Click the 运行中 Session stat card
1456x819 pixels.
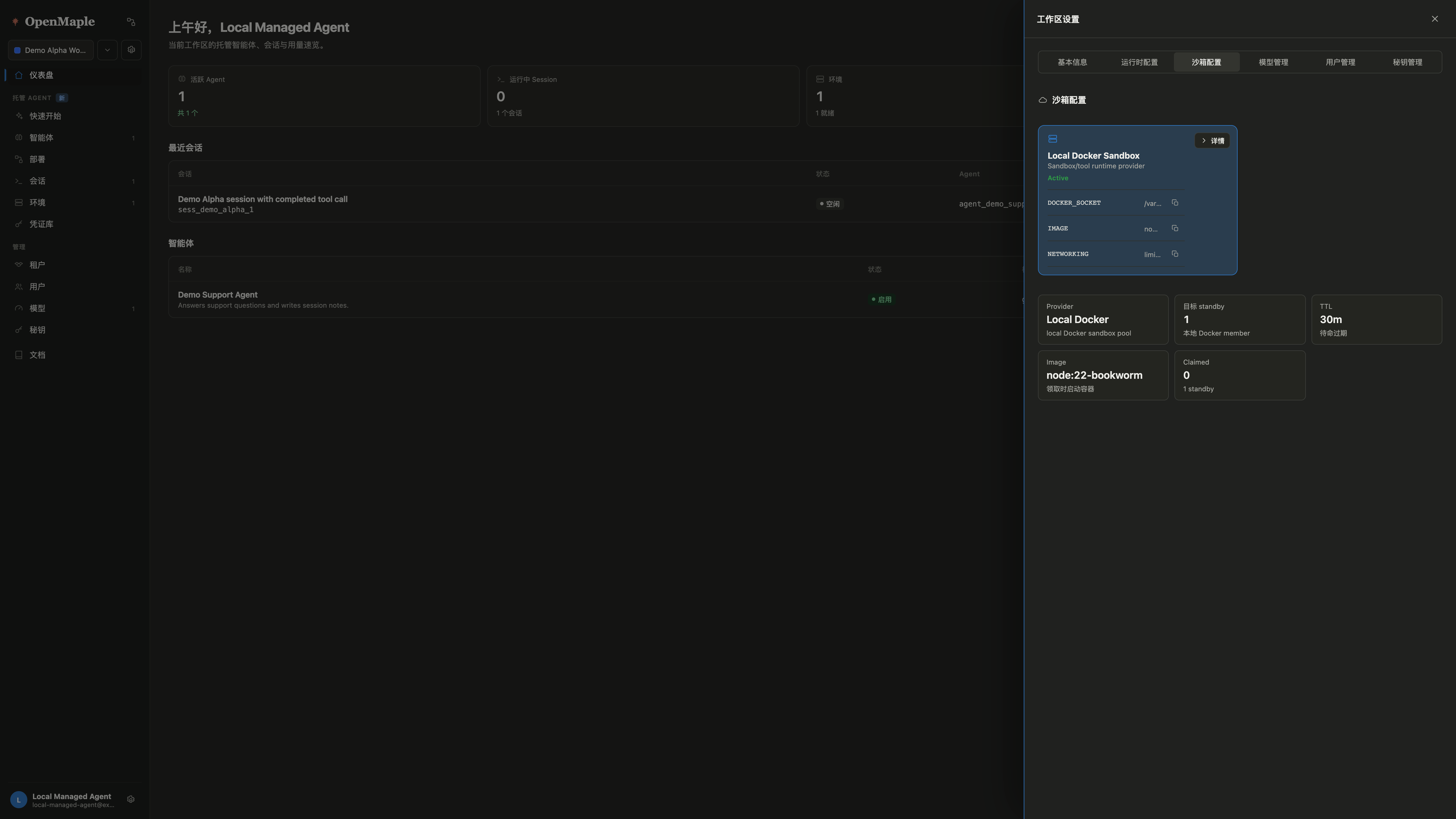pos(643,96)
